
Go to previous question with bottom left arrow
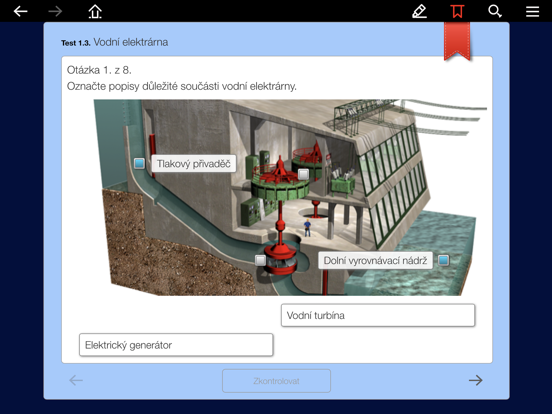(x=76, y=380)
